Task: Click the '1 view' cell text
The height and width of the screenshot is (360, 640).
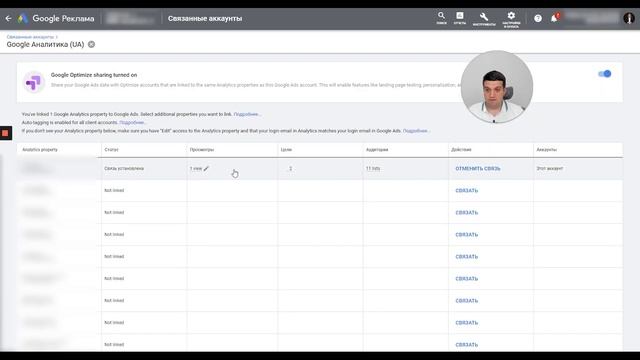Action: click(196, 169)
